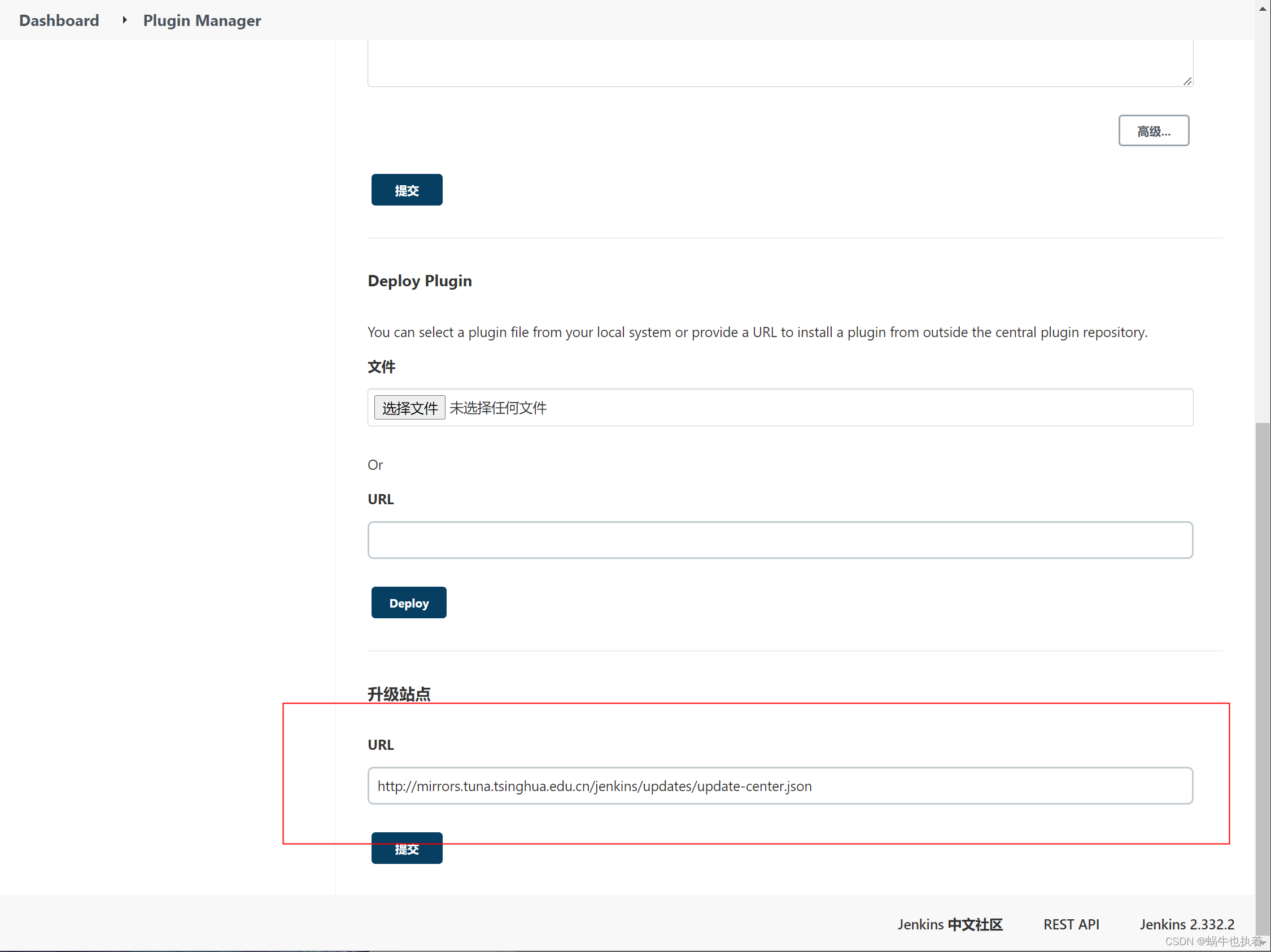Expand the 高级... advanced options button
The image size is (1271, 952).
(x=1153, y=131)
